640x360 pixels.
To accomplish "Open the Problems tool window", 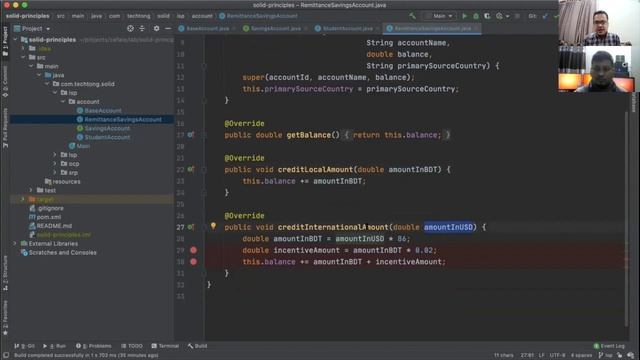I will [93, 346].
